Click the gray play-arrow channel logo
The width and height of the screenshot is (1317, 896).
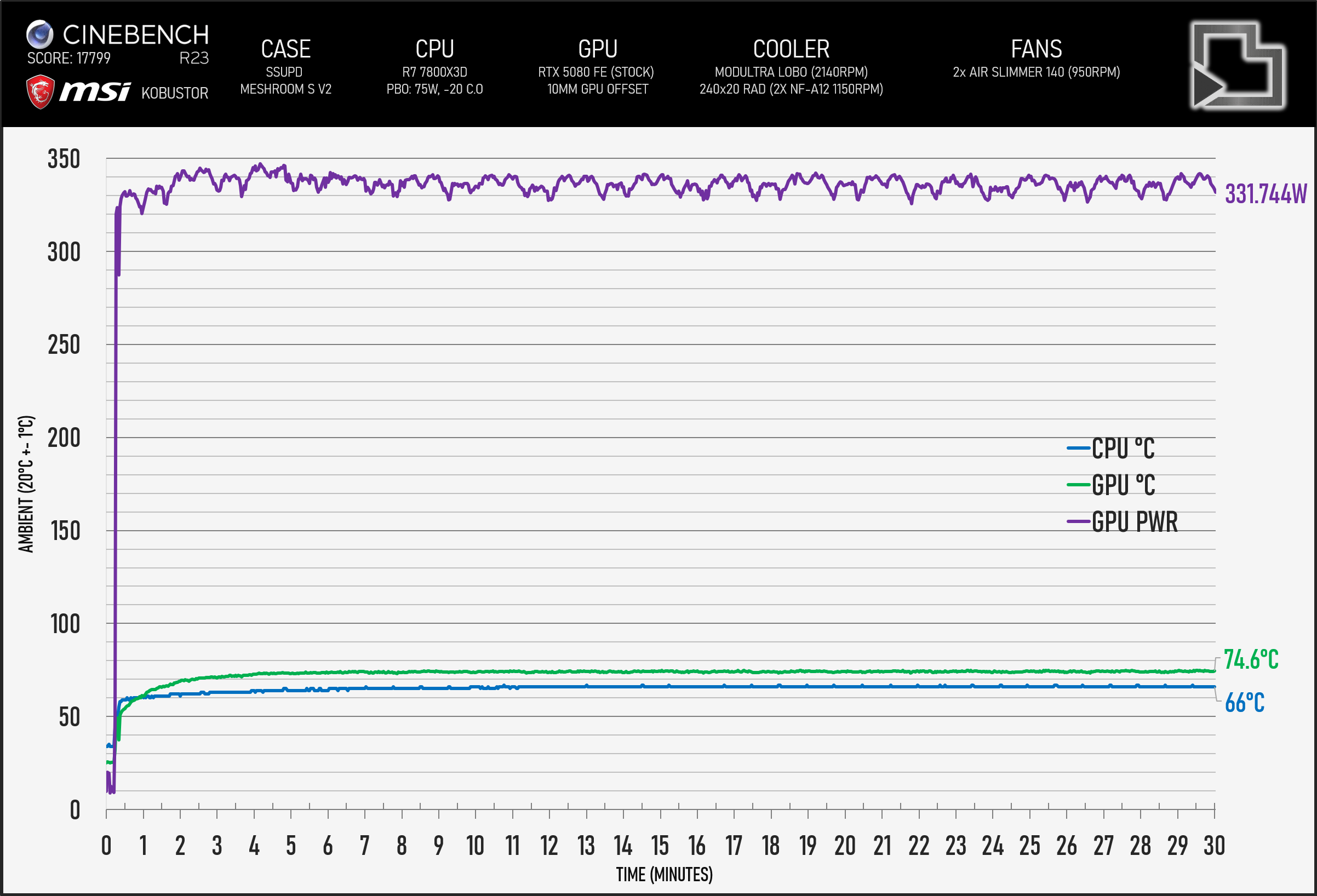click(x=1237, y=65)
